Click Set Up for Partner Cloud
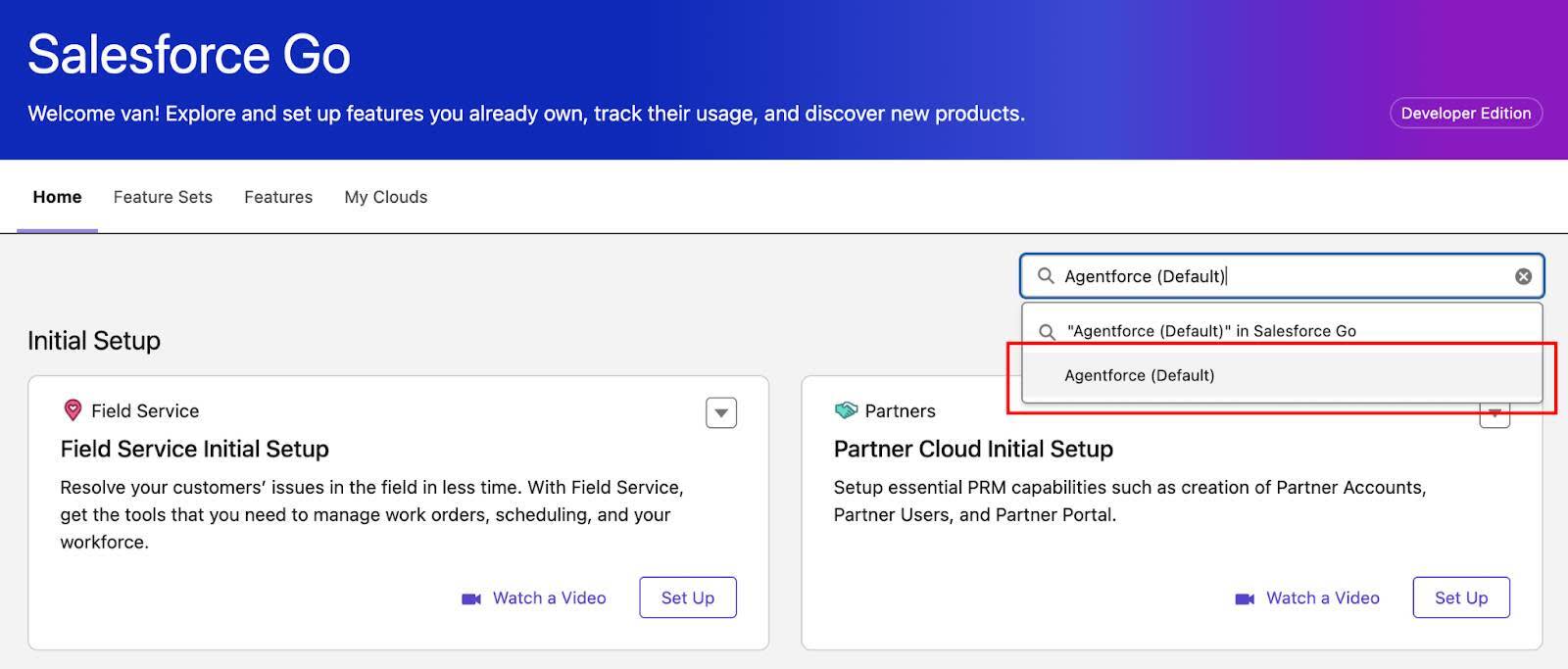This screenshot has height=669, width=1568. click(x=1461, y=597)
